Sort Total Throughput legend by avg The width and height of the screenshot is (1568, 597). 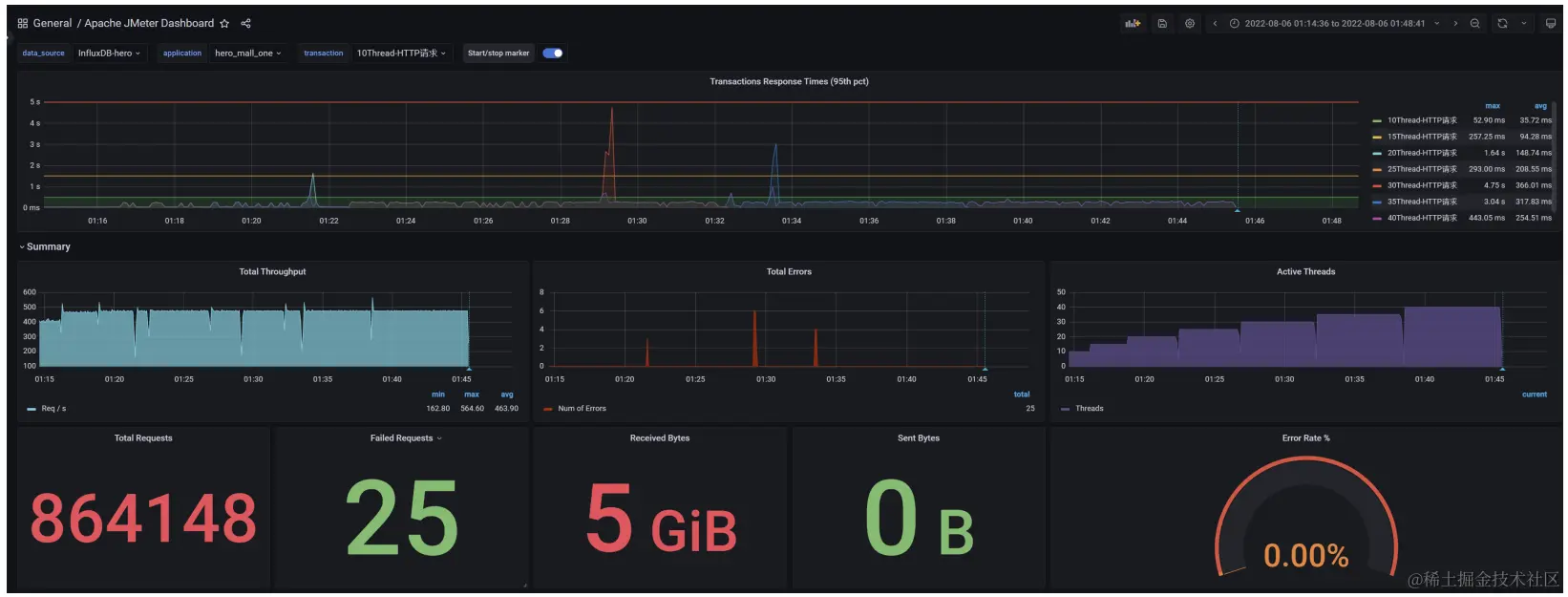click(507, 394)
